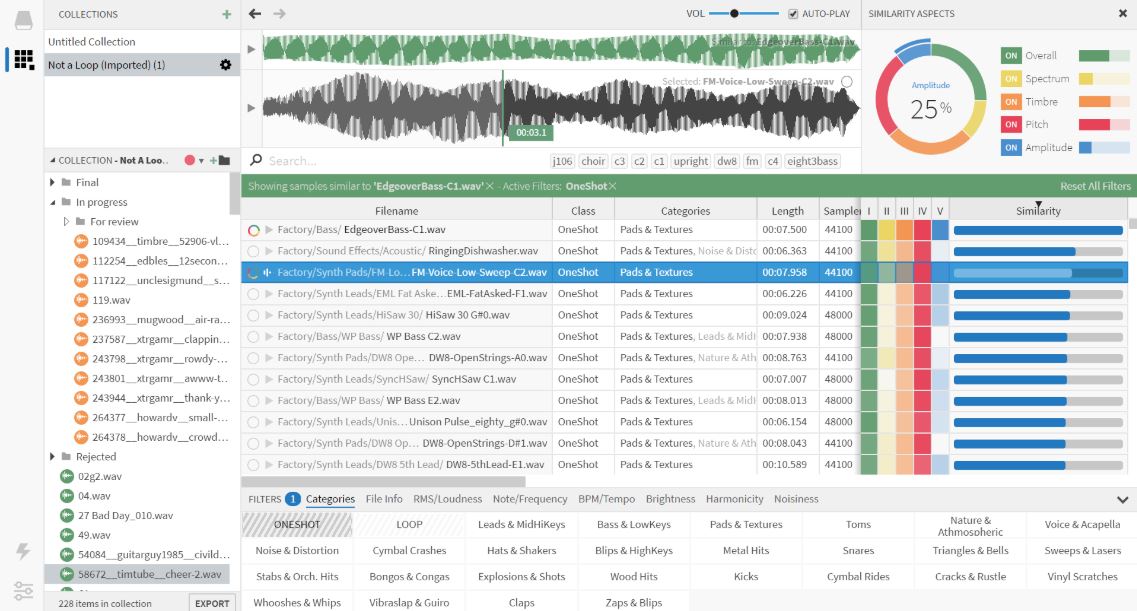Image resolution: width=1137 pixels, height=611 pixels.
Task: Navigate back with left arrow
Action: pos(255,13)
